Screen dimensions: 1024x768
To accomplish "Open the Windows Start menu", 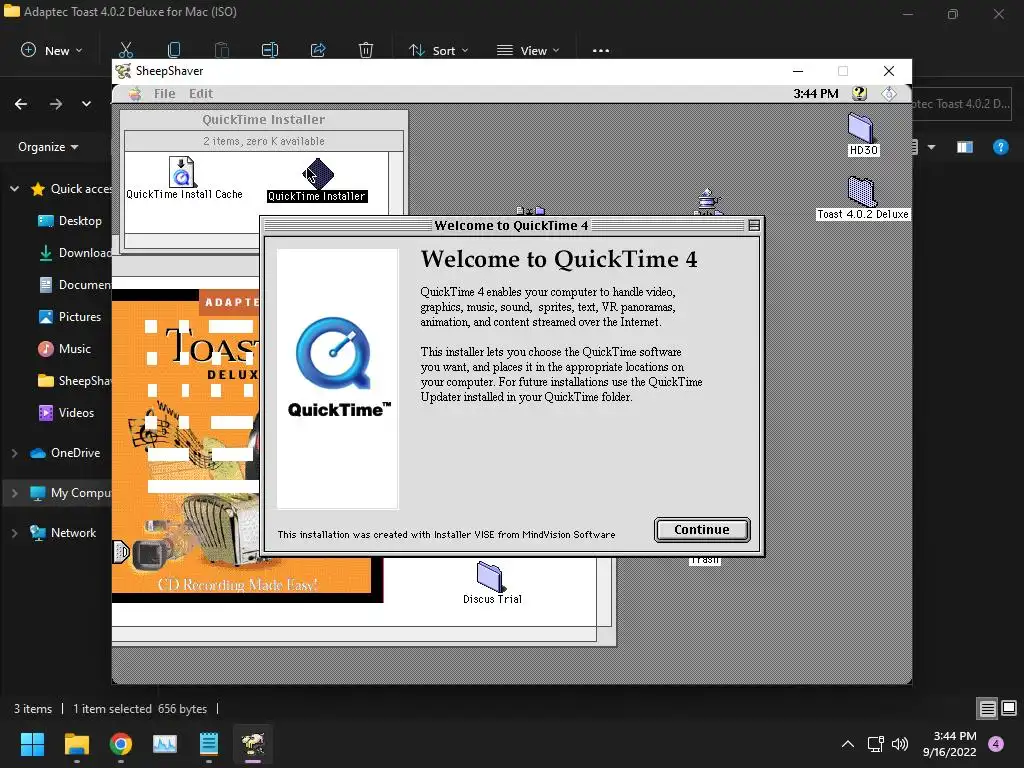I will [32, 744].
